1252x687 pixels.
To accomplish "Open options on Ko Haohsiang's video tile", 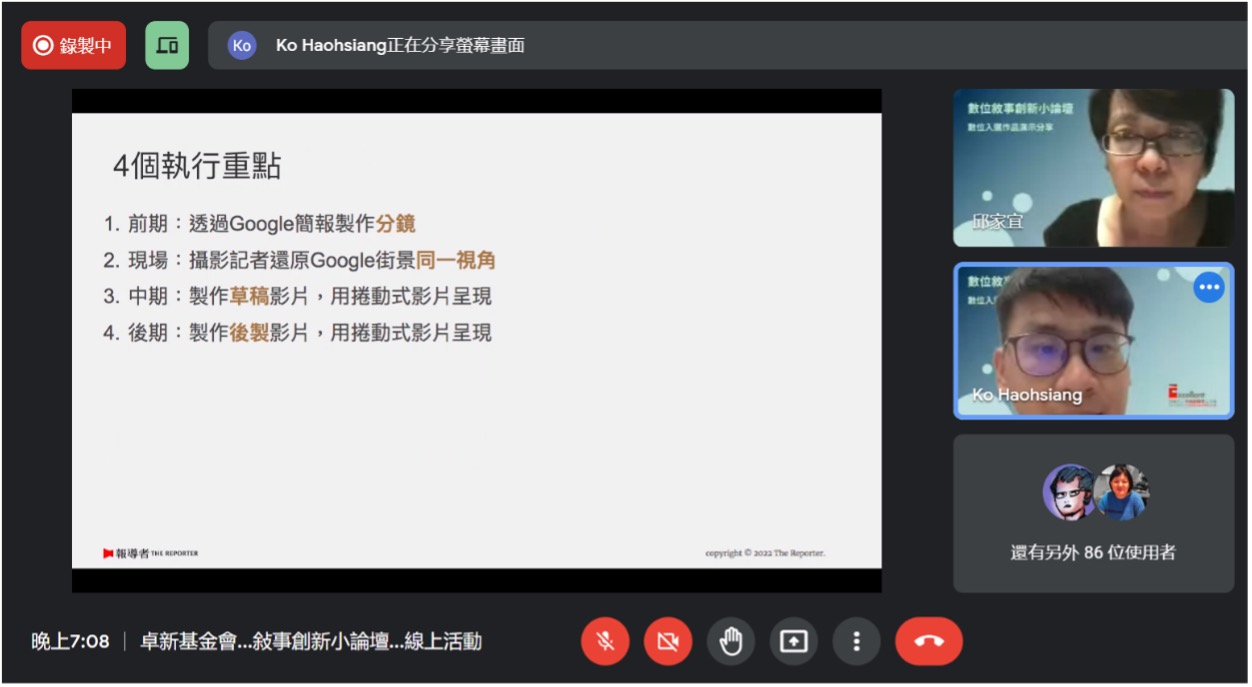I will (1209, 287).
